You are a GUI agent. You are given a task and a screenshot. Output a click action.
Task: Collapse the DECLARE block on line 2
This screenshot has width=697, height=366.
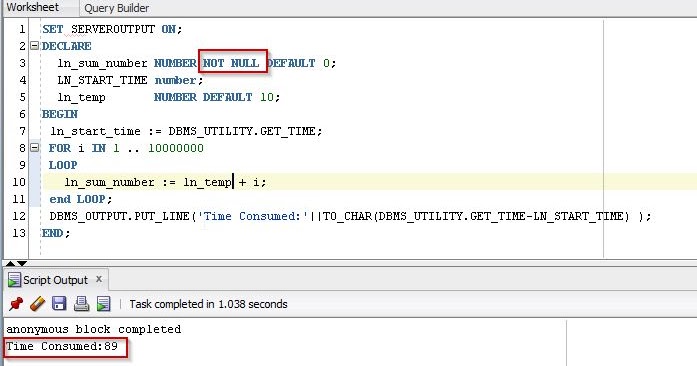coord(34,45)
